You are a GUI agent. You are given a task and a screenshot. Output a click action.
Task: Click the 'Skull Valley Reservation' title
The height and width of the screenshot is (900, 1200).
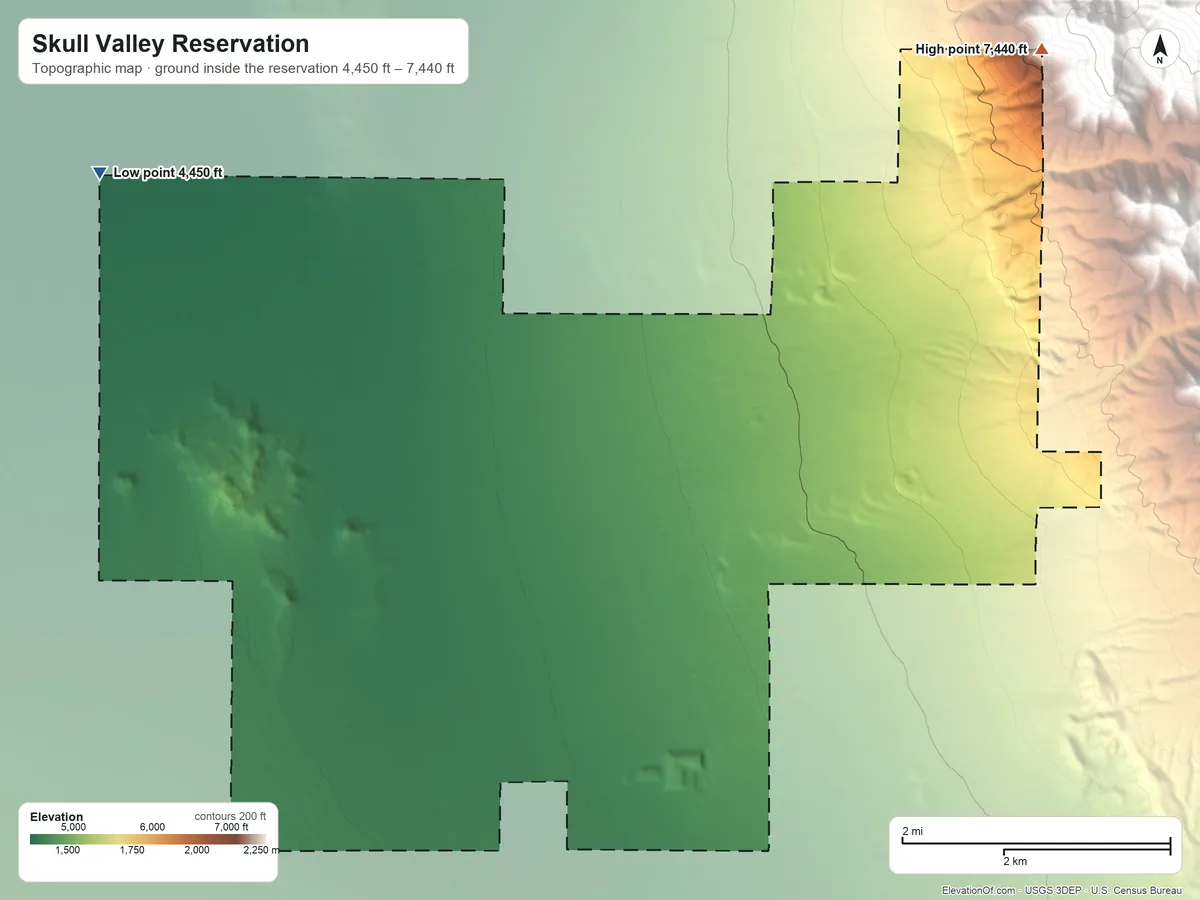(x=171, y=44)
